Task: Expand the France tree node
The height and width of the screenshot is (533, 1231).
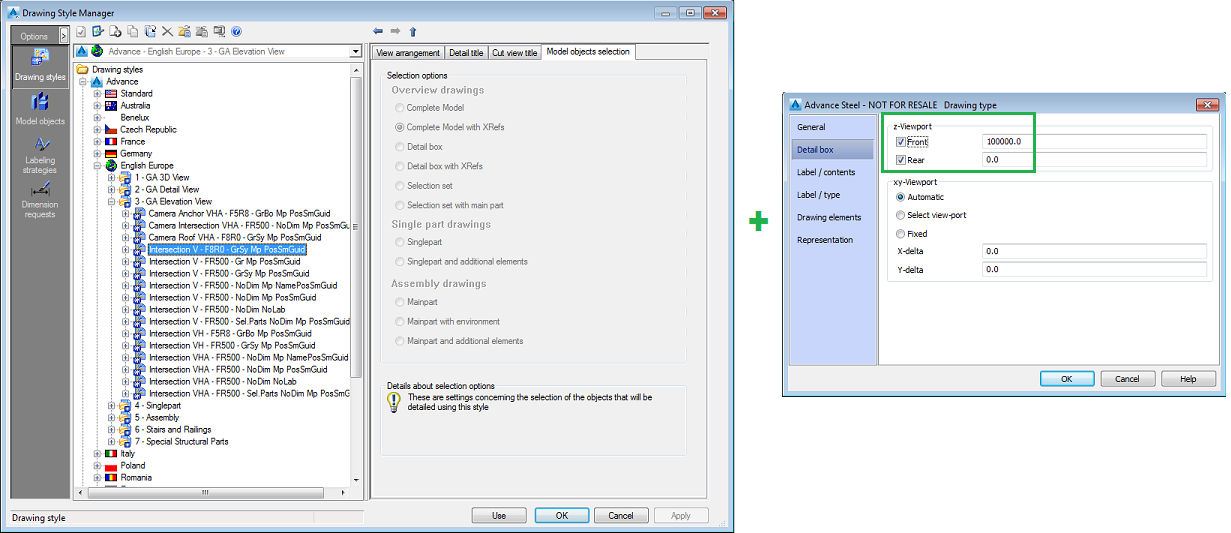Action: (x=98, y=142)
